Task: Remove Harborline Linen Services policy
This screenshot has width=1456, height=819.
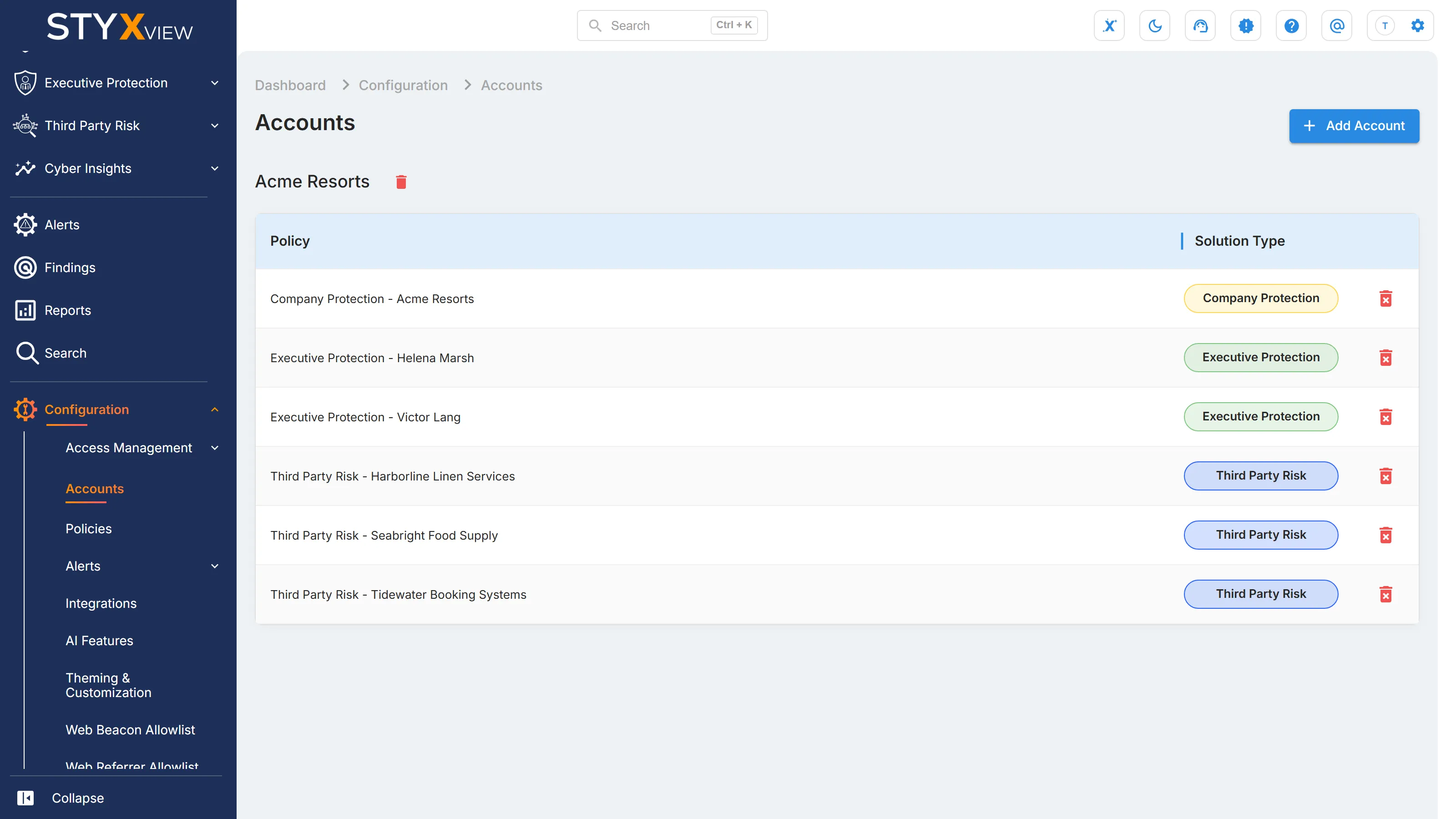Action: pyautogui.click(x=1385, y=476)
